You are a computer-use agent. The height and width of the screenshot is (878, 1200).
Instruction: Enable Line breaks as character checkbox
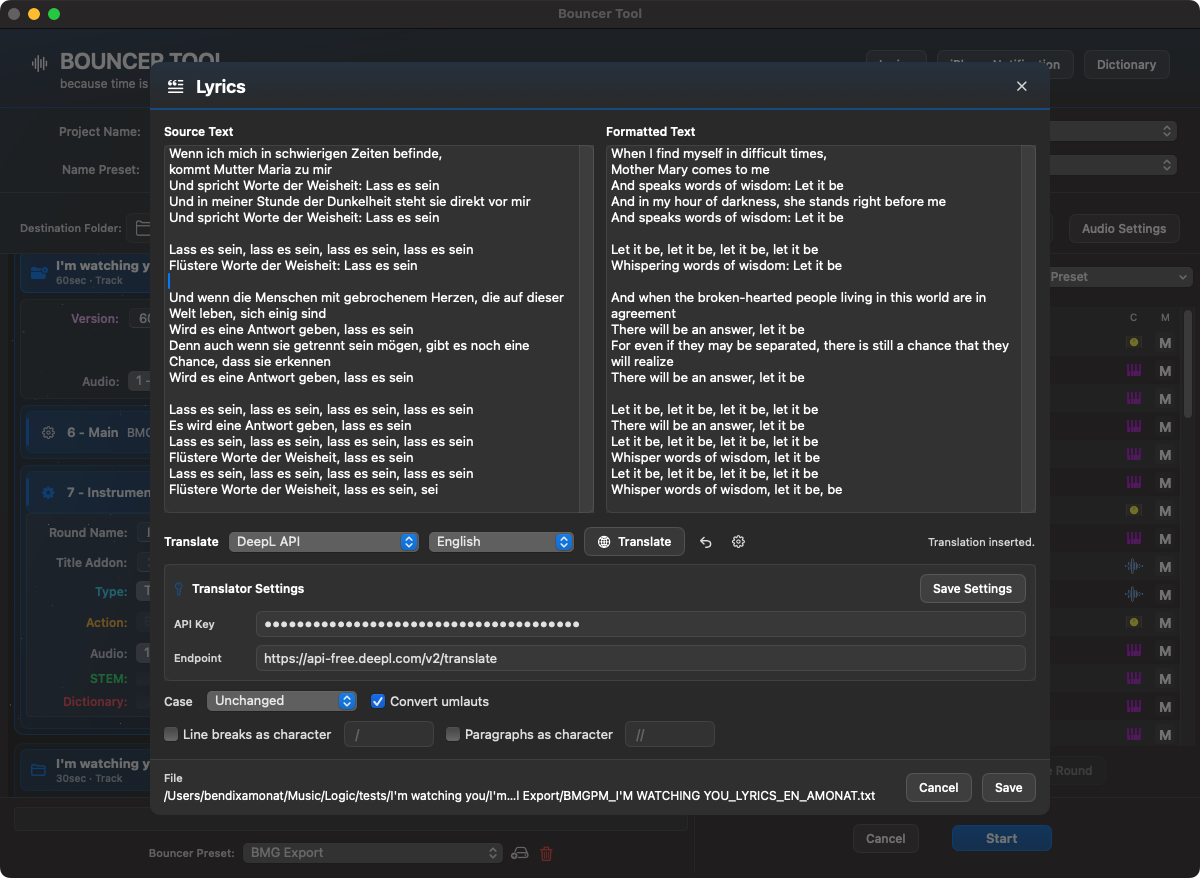(x=171, y=734)
